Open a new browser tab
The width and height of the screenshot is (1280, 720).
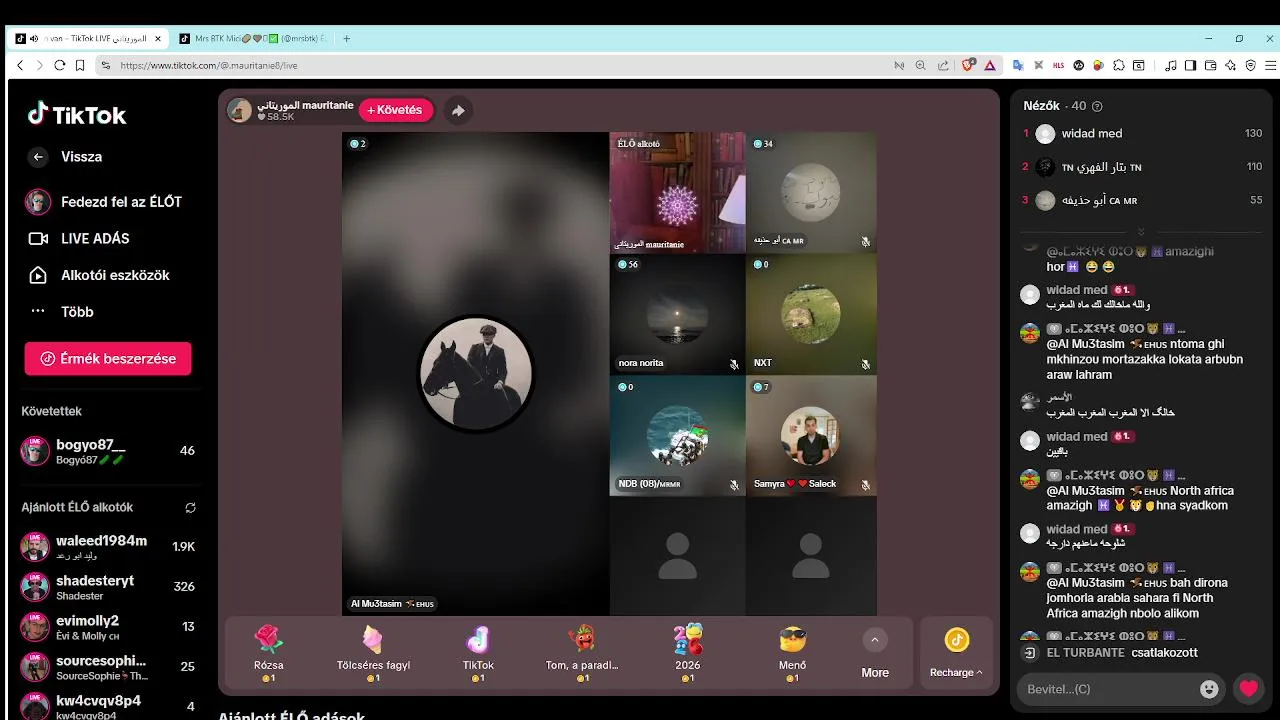pos(347,38)
